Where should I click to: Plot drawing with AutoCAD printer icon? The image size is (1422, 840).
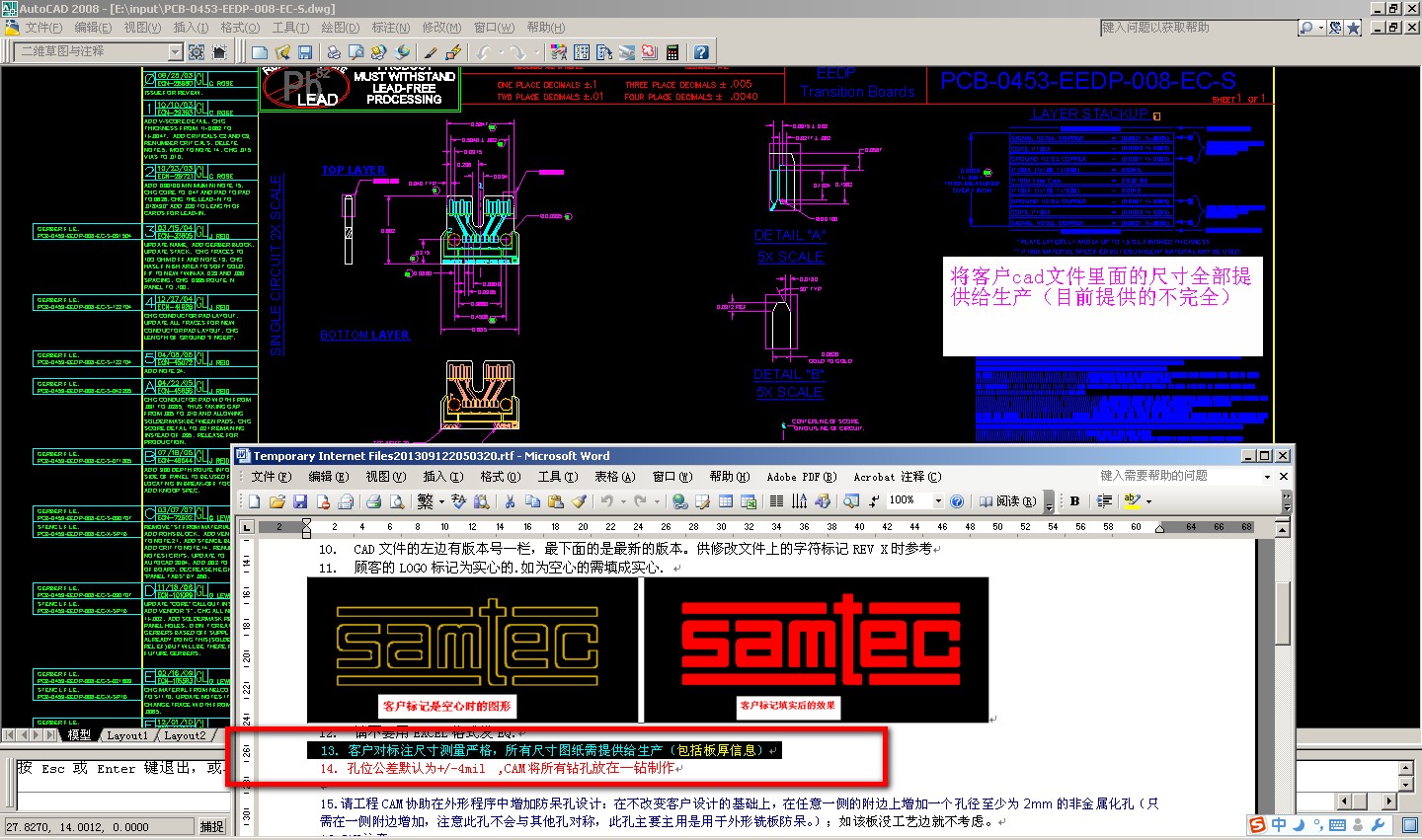point(334,51)
